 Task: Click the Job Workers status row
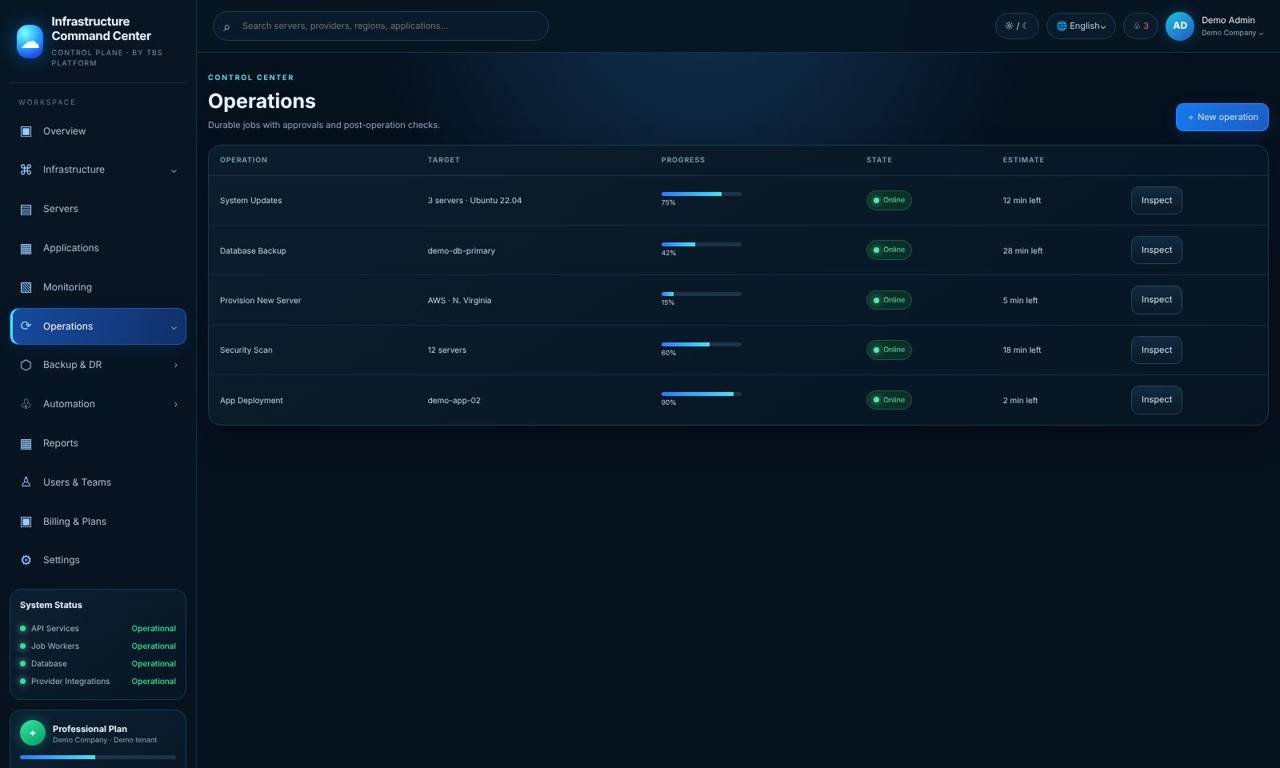[x=98, y=646]
